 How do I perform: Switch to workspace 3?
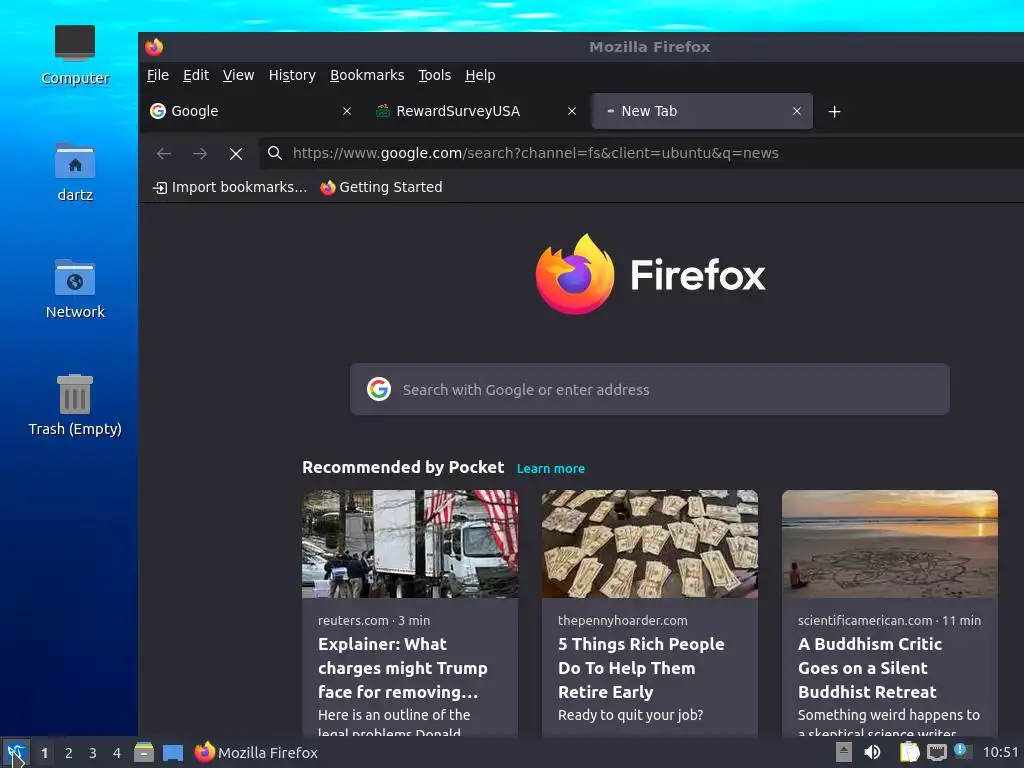coord(93,753)
